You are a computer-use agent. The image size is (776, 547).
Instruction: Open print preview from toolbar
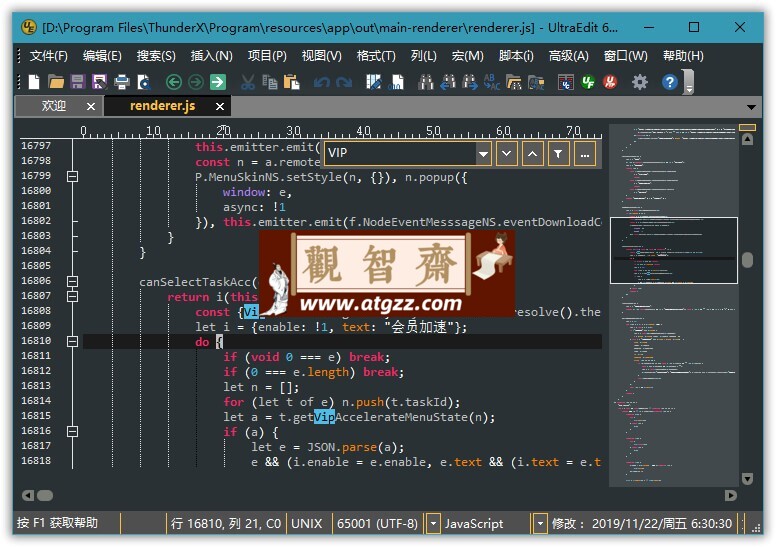pos(144,82)
